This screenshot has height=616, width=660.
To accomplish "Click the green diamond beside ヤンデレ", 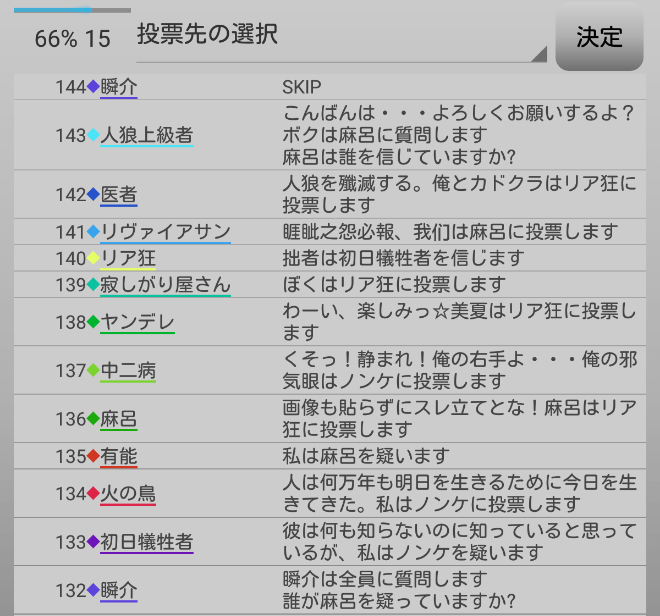I will [93, 322].
